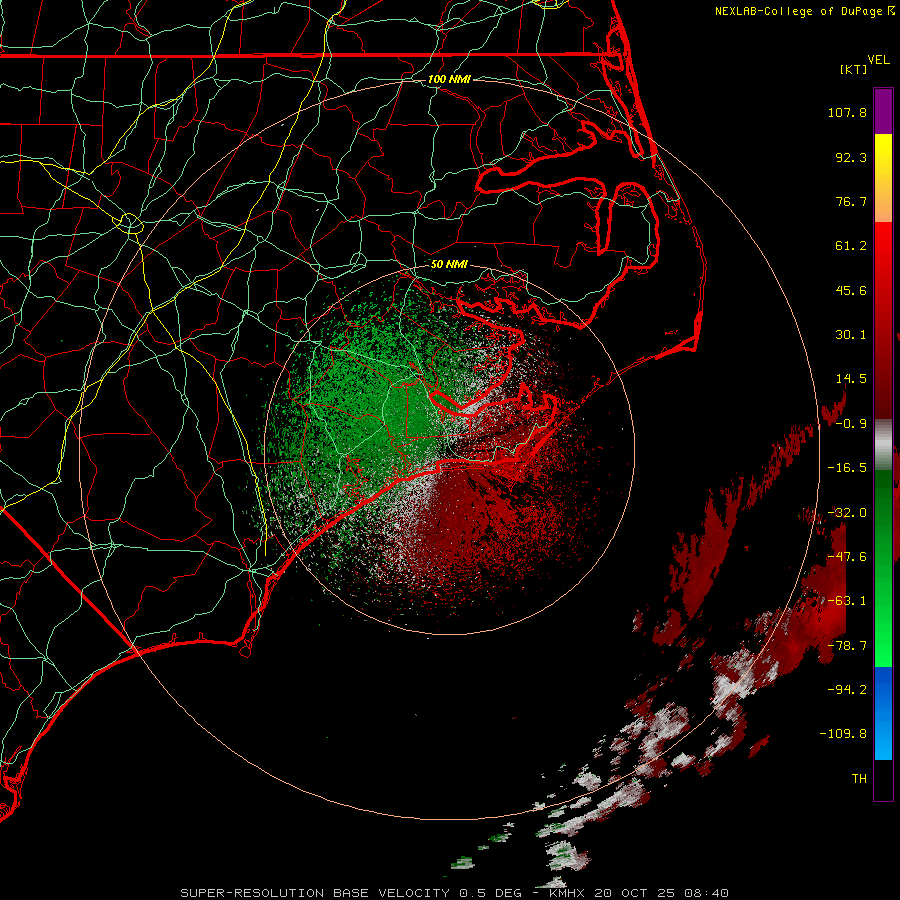Click the blue segment of the velocity color bar
900x900 pixels.
[883, 712]
